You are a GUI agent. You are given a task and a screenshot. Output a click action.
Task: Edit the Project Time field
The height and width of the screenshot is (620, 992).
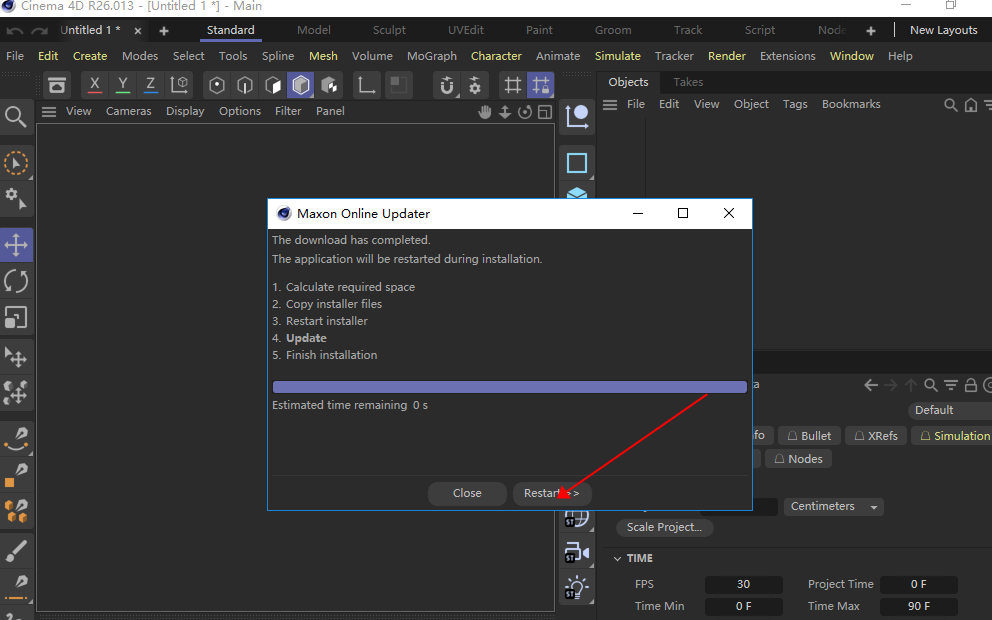(919, 585)
